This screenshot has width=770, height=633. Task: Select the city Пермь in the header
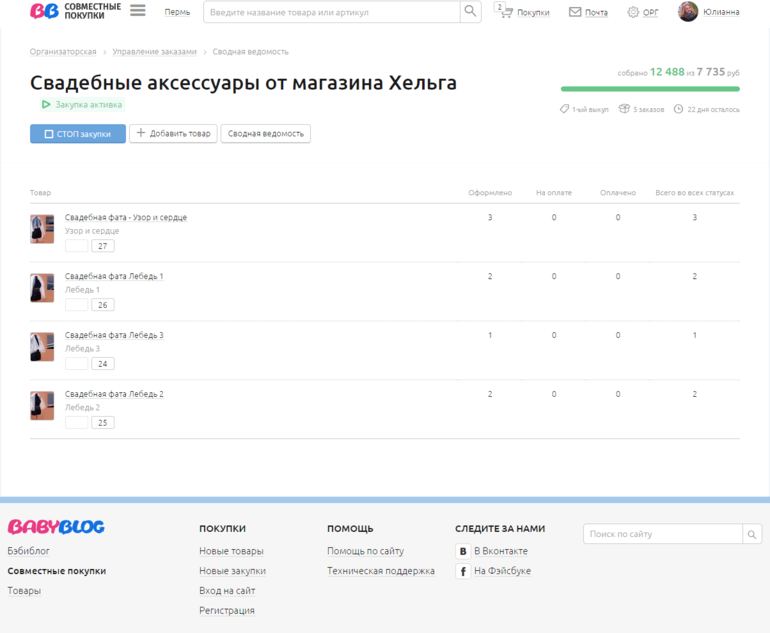pyautogui.click(x=177, y=12)
